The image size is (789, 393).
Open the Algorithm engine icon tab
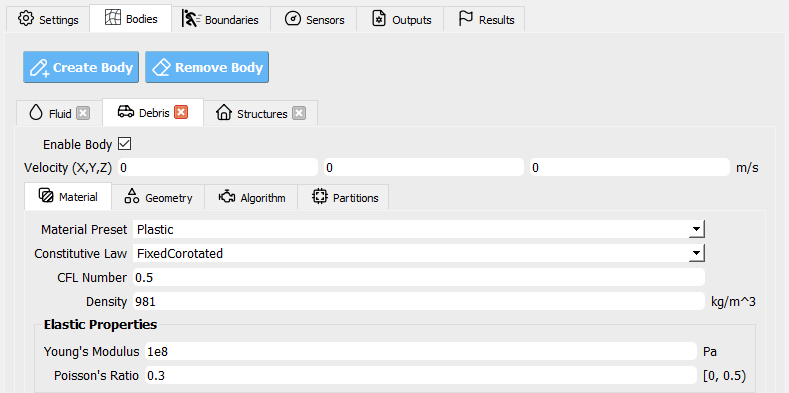(227, 197)
